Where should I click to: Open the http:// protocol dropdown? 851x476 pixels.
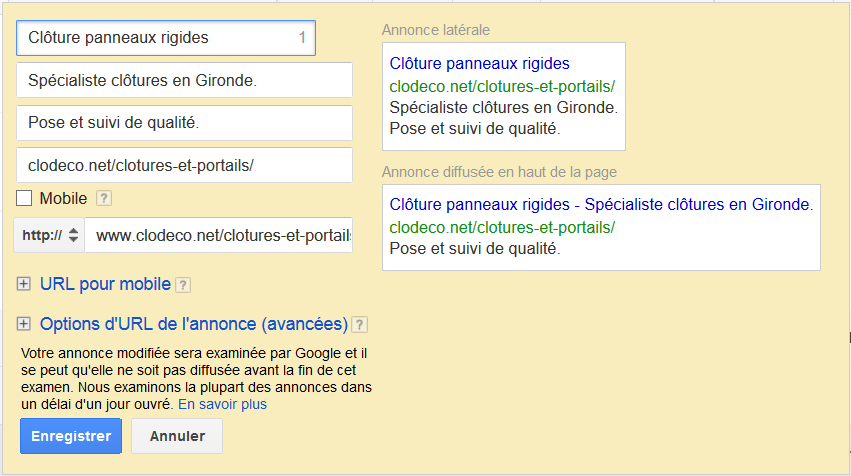pyautogui.click(x=49, y=235)
